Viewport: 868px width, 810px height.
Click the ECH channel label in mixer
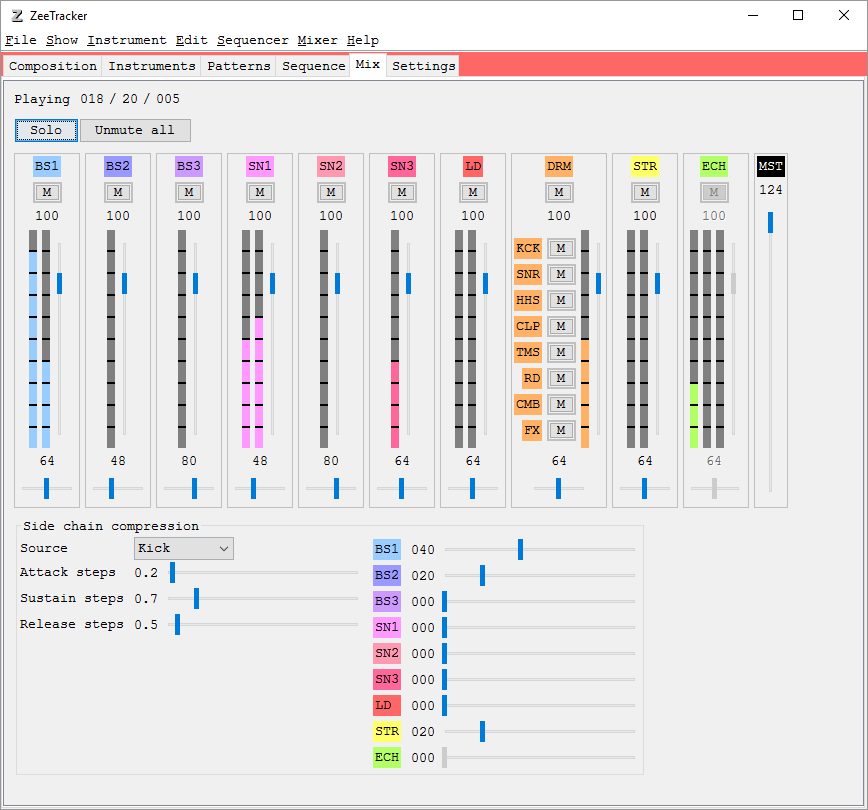(714, 166)
